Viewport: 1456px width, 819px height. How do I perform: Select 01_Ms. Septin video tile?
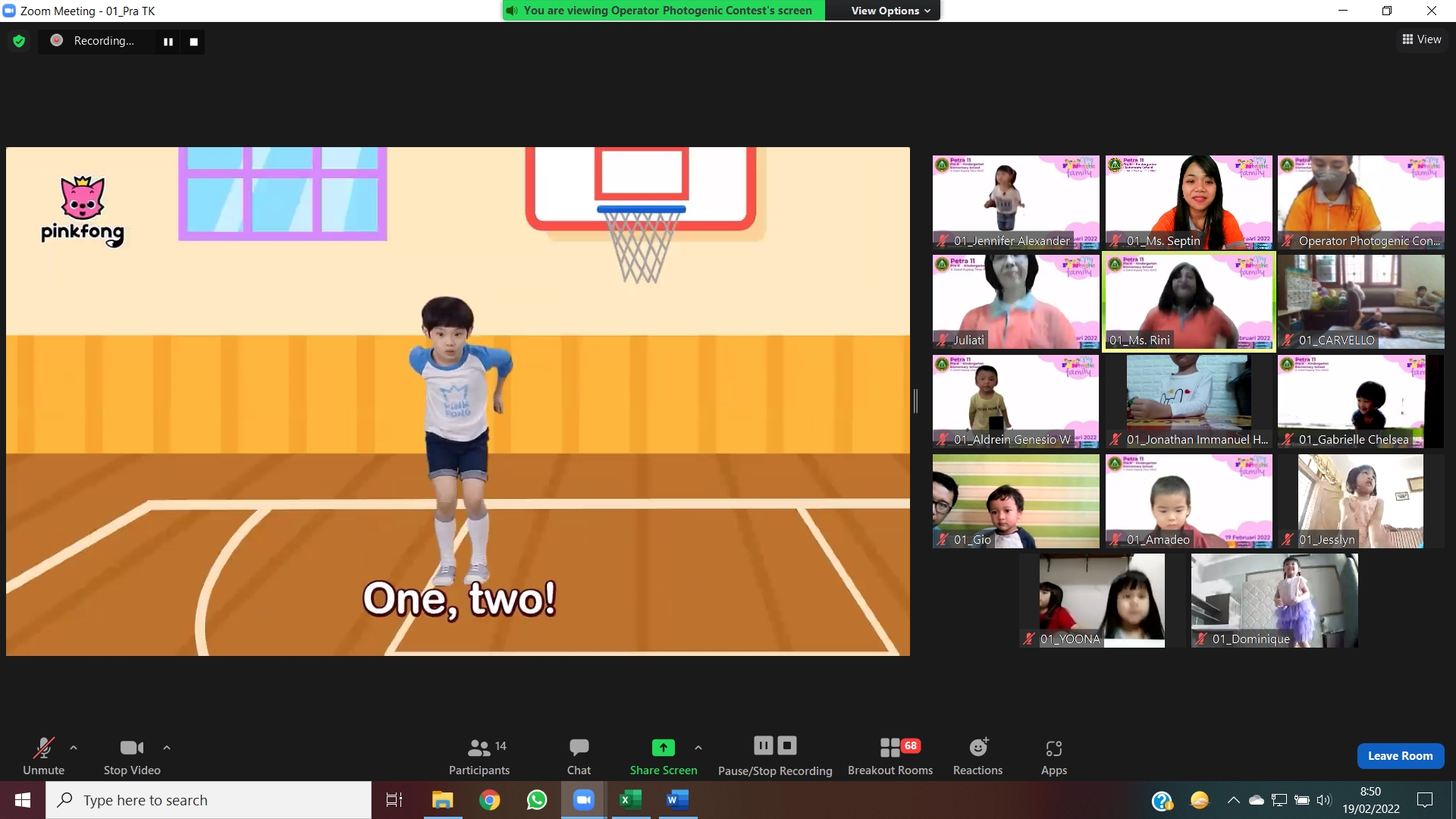click(x=1188, y=202)
